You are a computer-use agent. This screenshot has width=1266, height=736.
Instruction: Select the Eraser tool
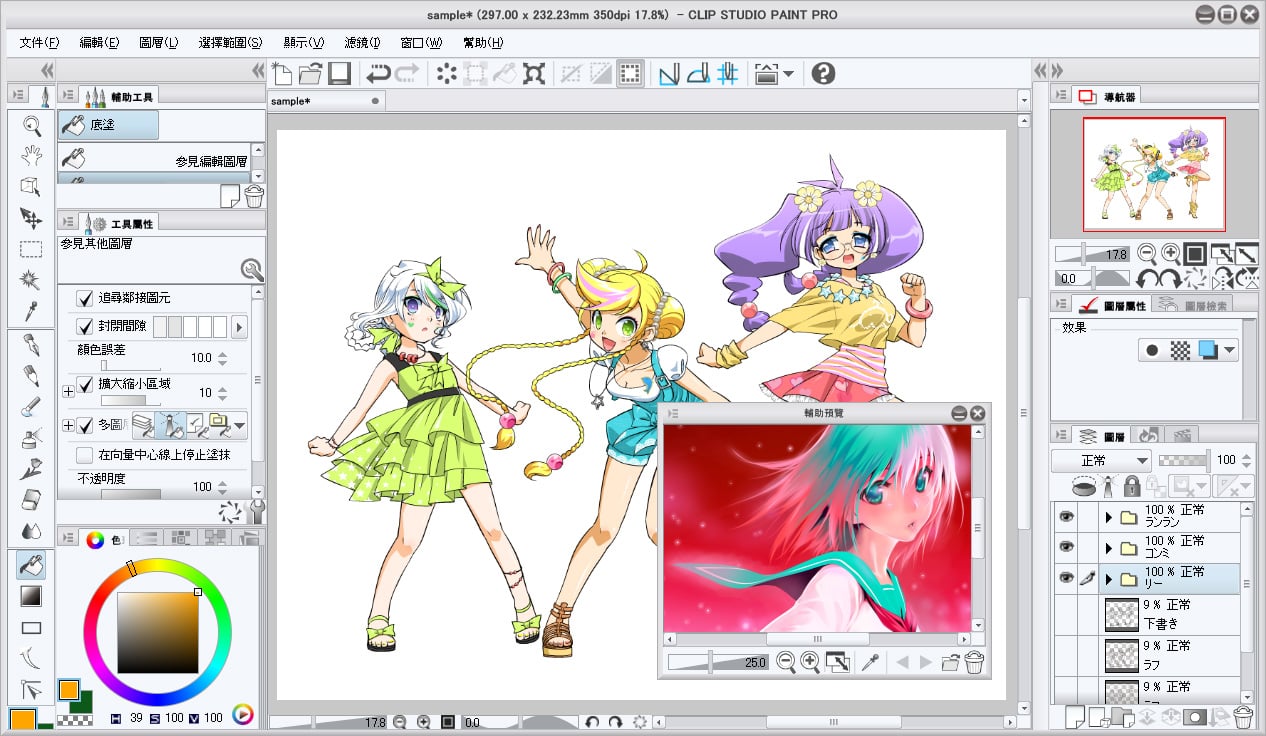pyautogui.click(x=31, y=499)
